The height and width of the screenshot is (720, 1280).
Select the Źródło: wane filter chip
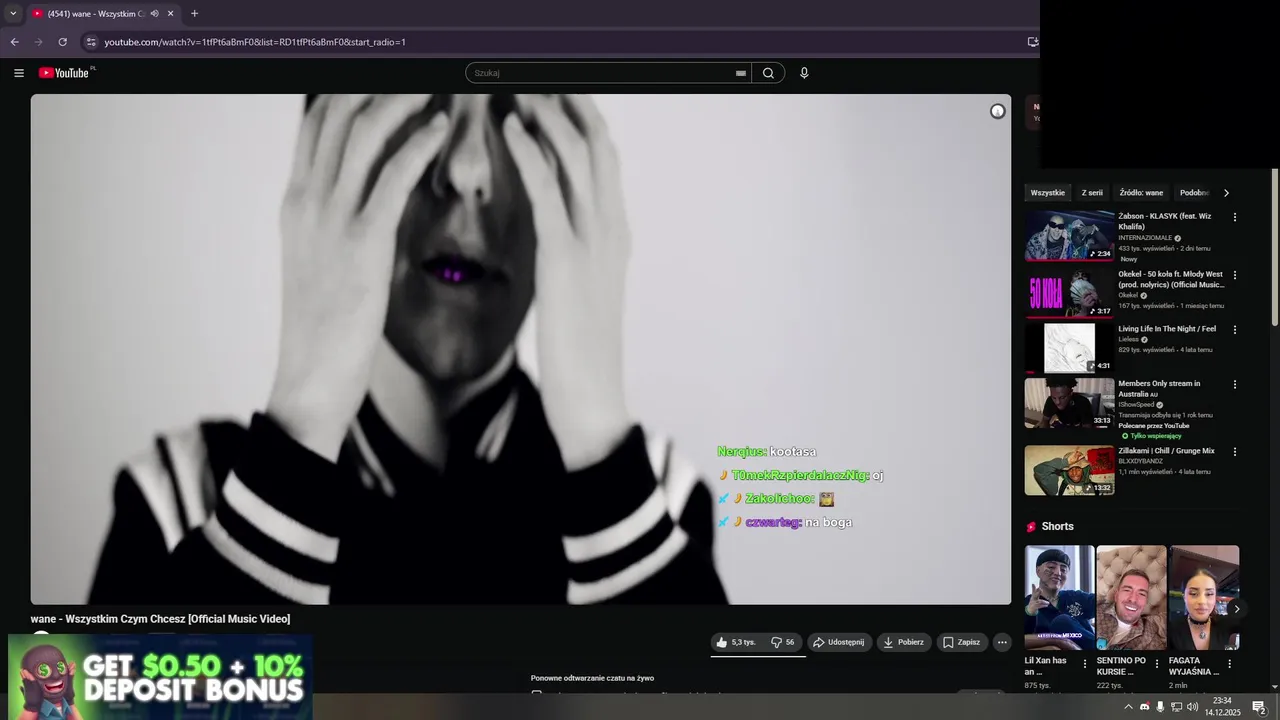coord(1141,193)
